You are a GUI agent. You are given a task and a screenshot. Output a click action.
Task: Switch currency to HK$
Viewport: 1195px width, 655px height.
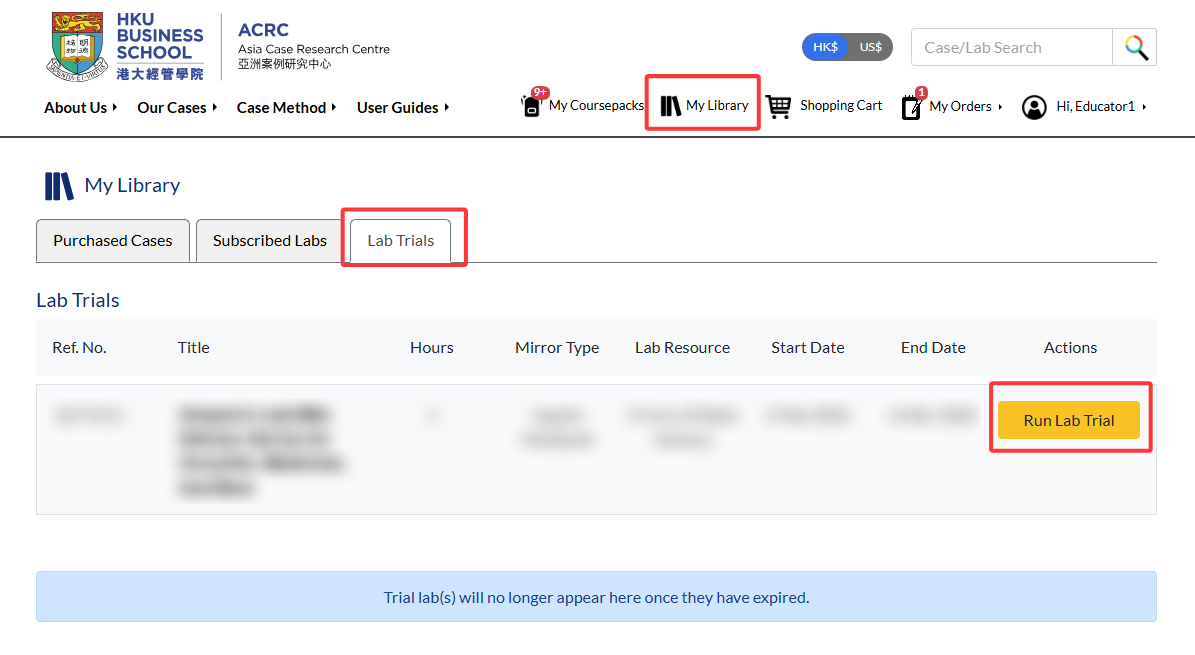[x=825, y=47]
